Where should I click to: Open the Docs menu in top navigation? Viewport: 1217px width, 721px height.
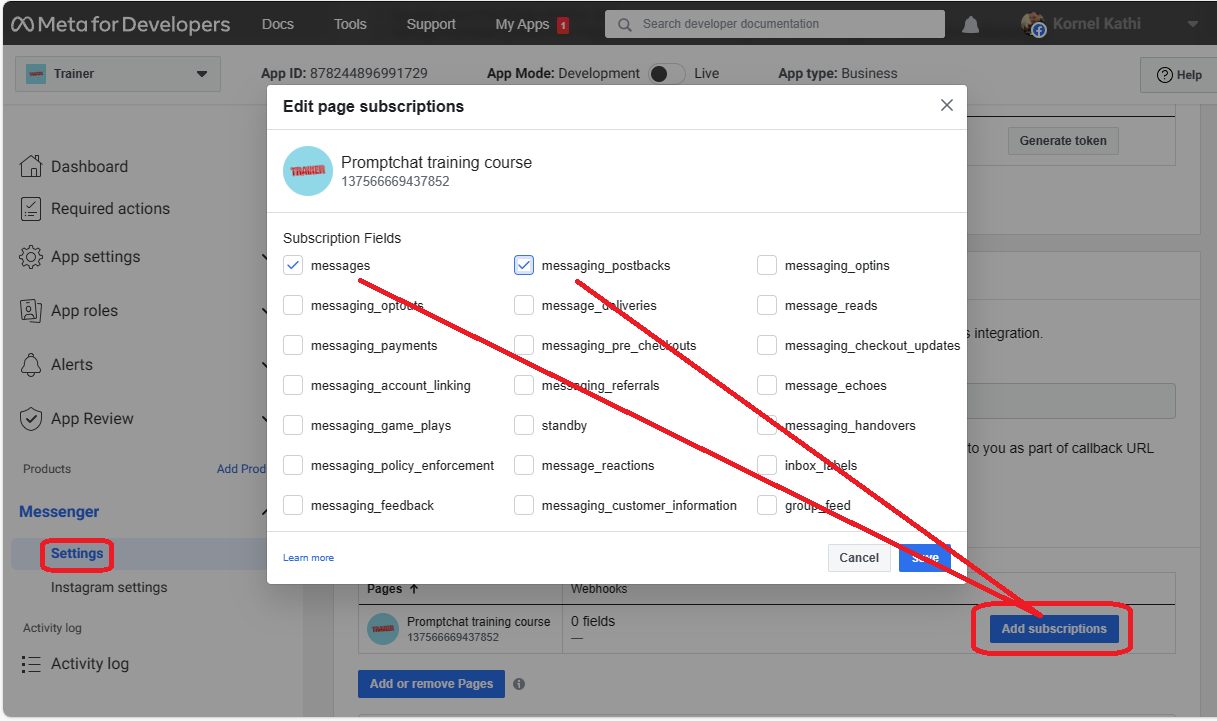point(277,24)
